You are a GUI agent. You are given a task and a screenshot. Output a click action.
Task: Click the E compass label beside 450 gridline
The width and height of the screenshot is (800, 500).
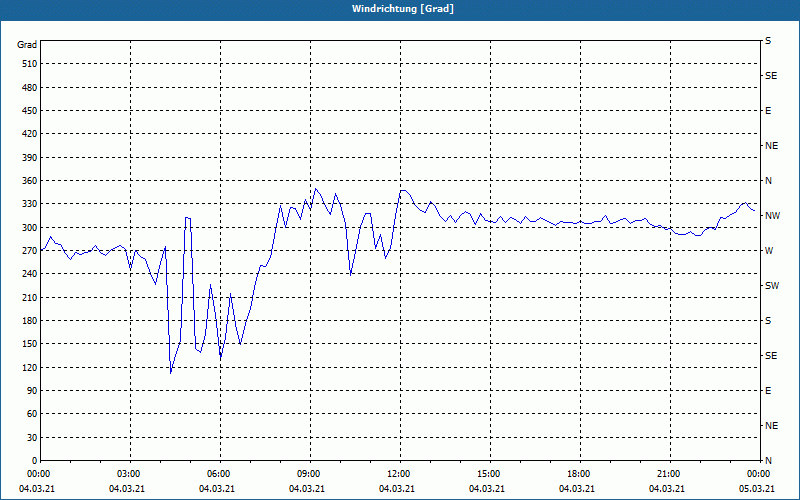[x=768, y=111]
